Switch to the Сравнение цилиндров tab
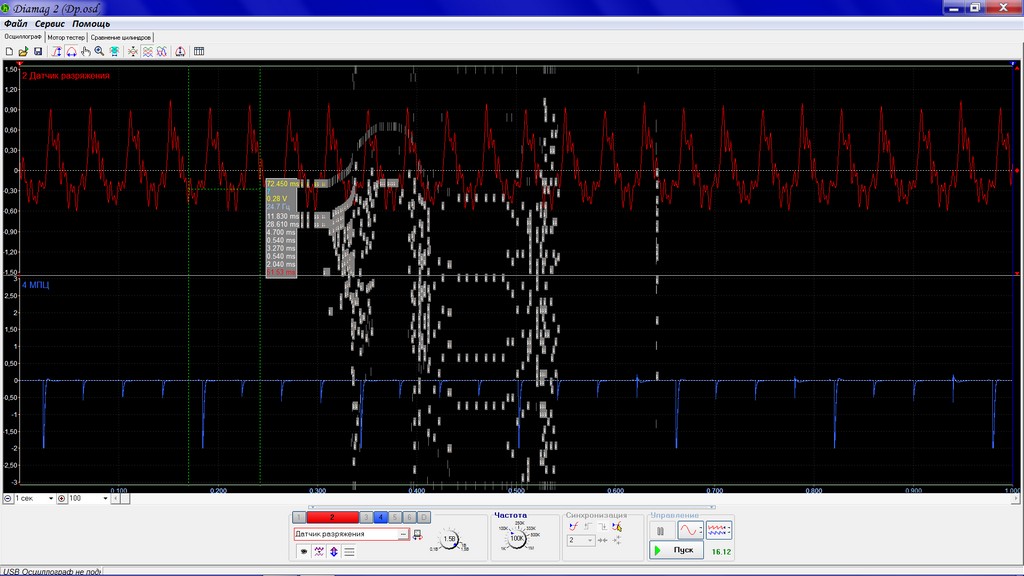The image size is (1024, 576). [121, 37]
